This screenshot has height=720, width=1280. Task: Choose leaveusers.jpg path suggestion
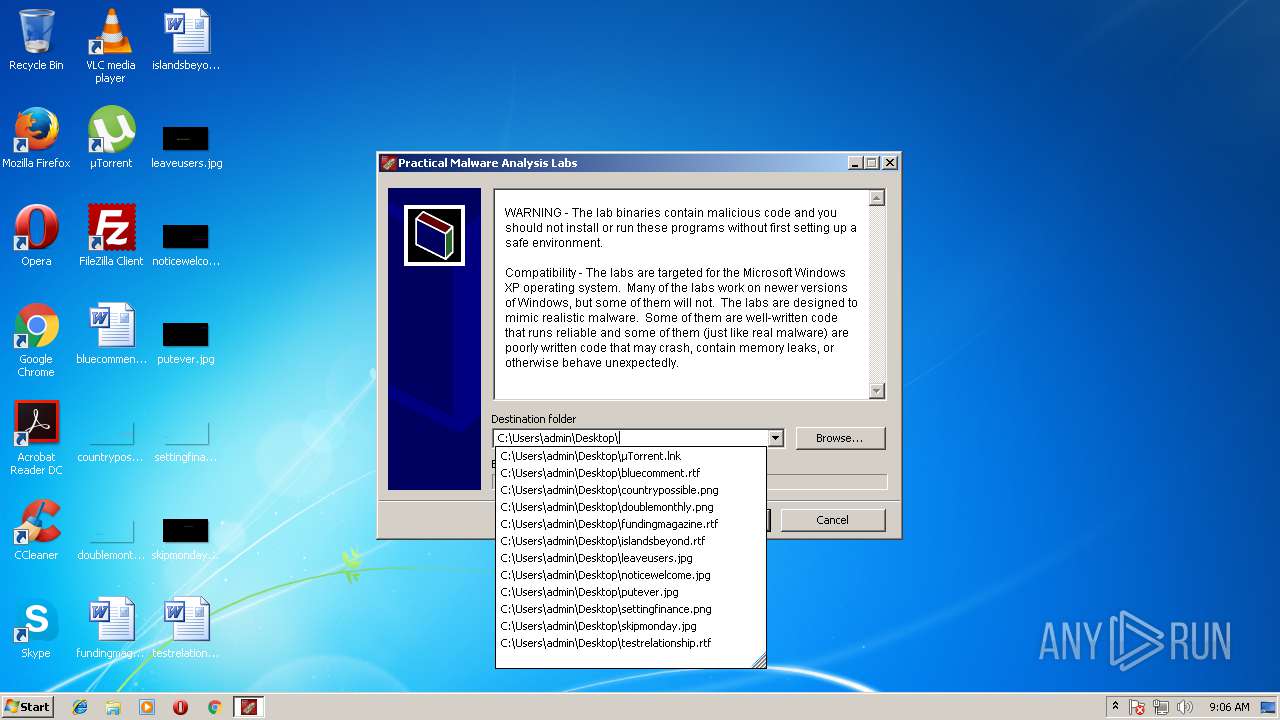pos(630,558)
